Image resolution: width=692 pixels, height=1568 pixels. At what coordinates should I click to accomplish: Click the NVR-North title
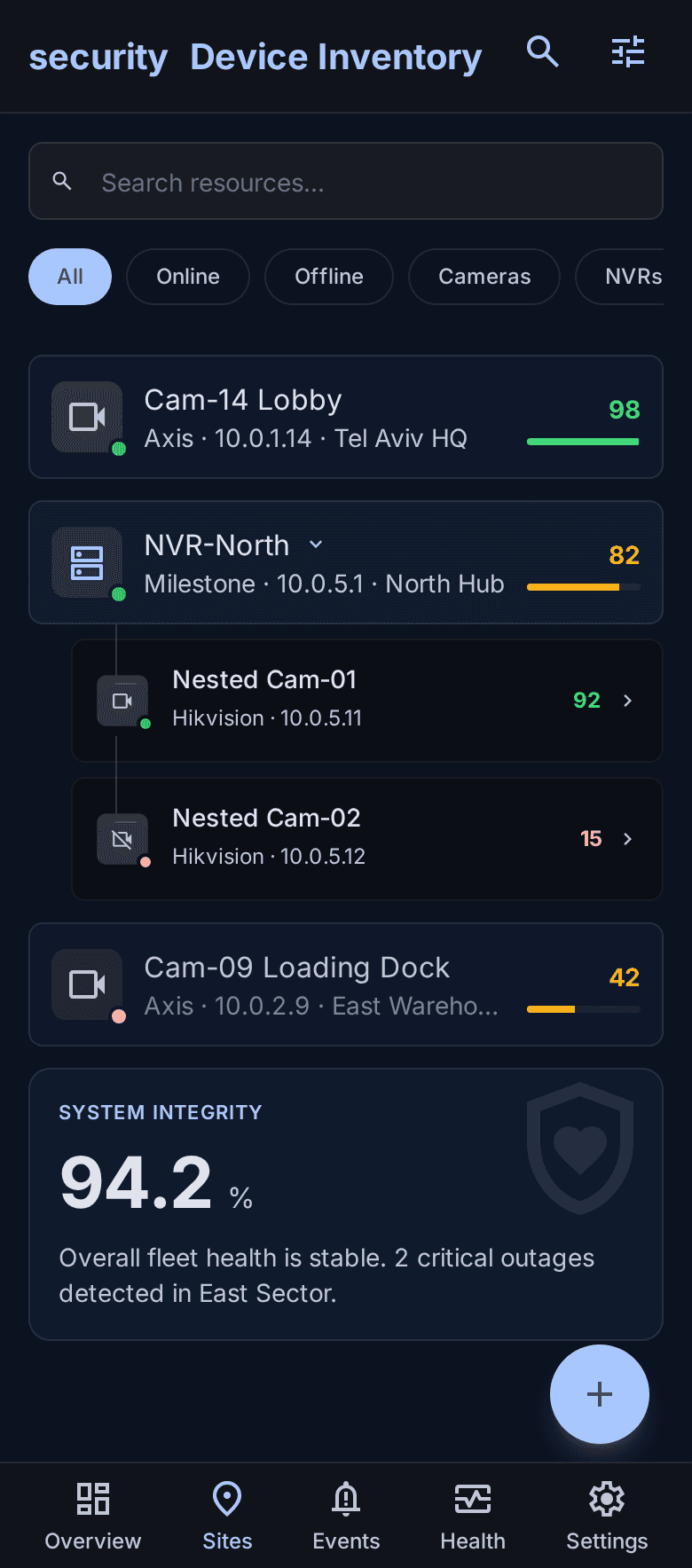tap(217, 545)
